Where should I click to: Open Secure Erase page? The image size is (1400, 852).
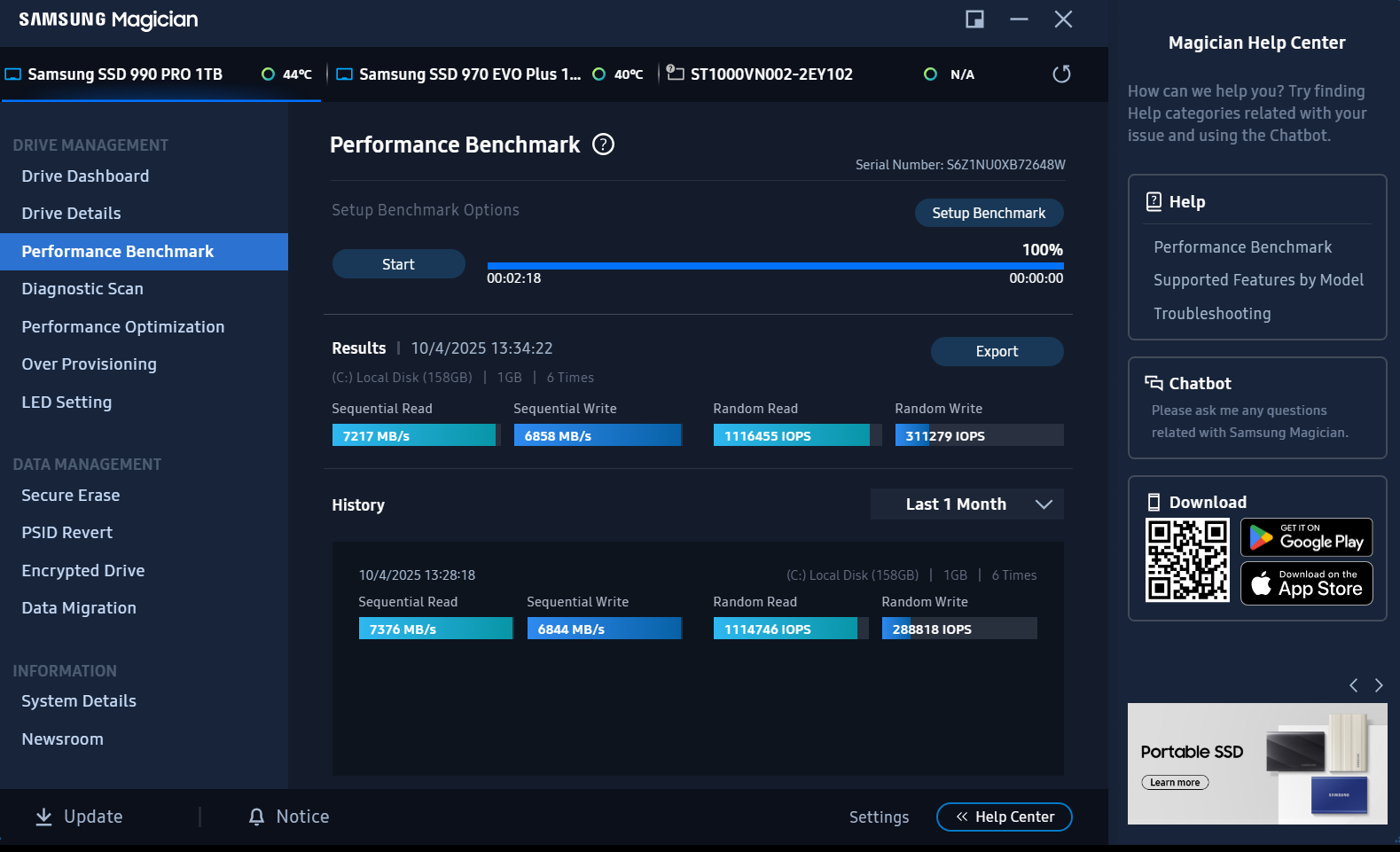coord(71,496)
